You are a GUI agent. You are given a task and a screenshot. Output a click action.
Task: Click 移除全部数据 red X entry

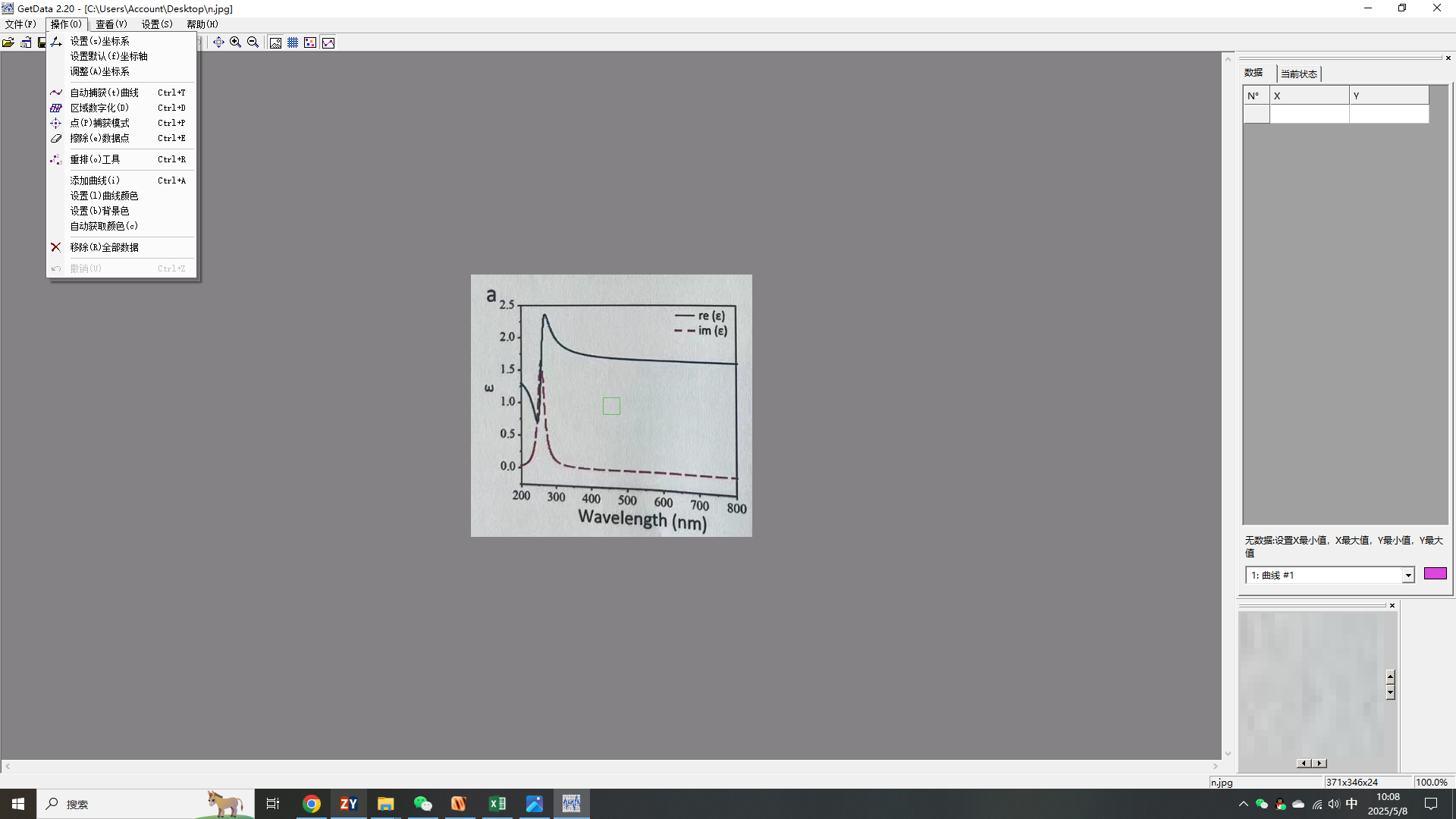pyautogui.click(x=105, y=247)
